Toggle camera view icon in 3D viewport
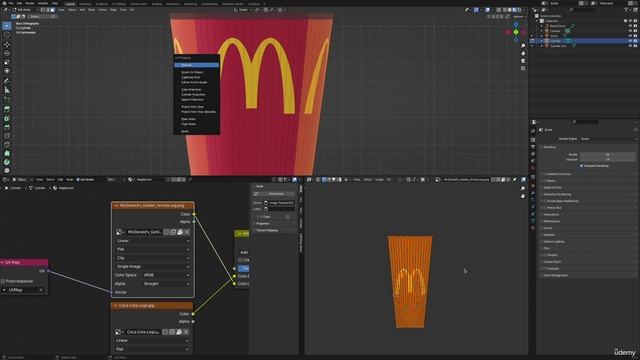The height and width of the screenshot is (360, 640). point(523,61)
